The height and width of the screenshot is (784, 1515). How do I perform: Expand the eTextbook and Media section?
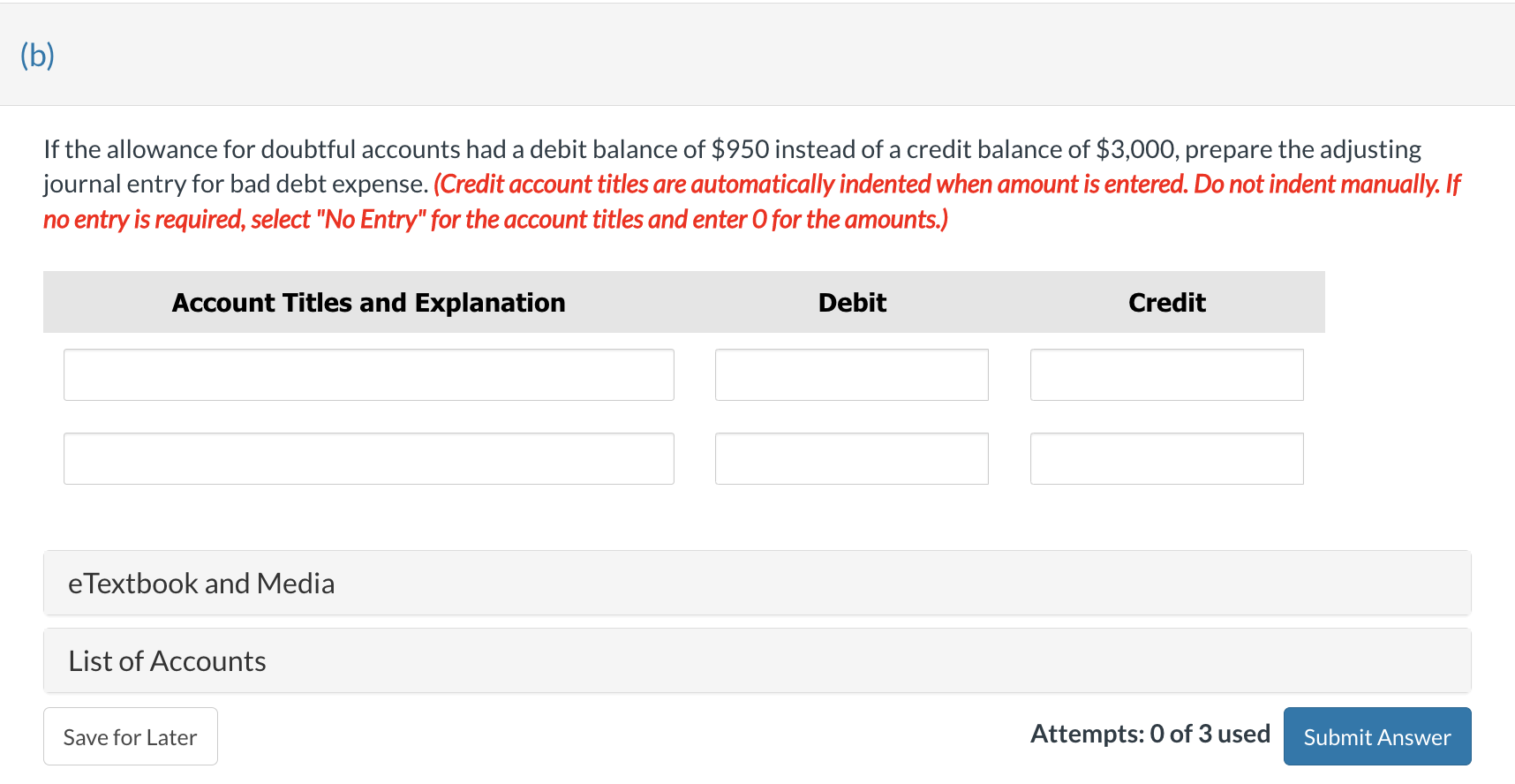pos(200,583)
